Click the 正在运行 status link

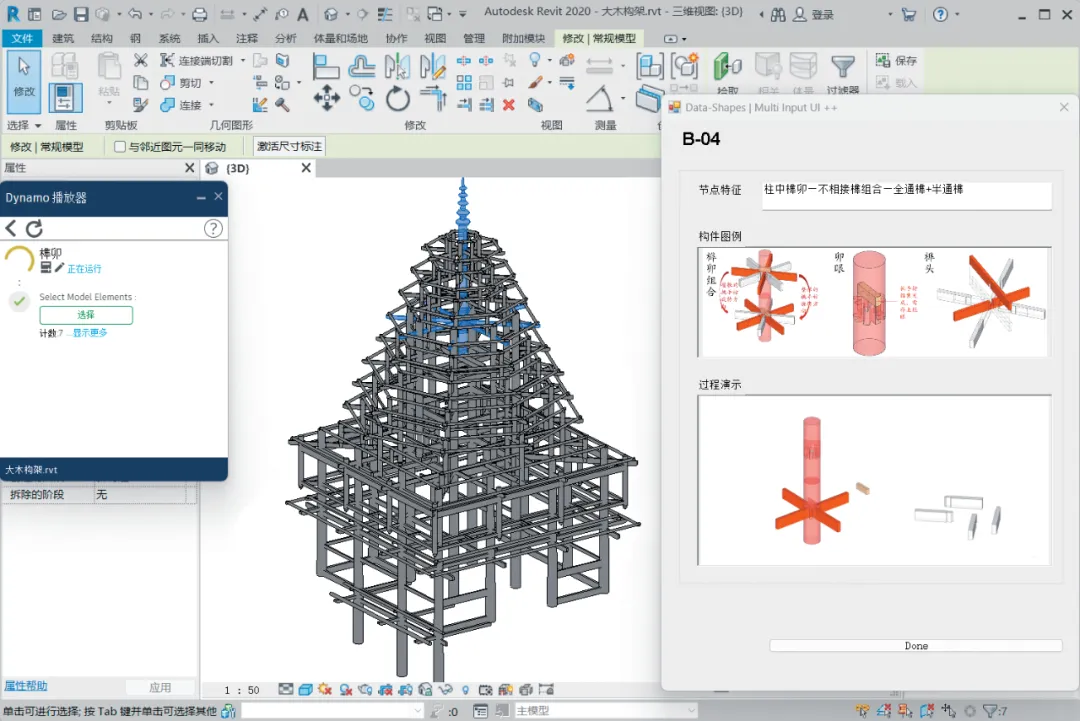[x=84, y=269]
